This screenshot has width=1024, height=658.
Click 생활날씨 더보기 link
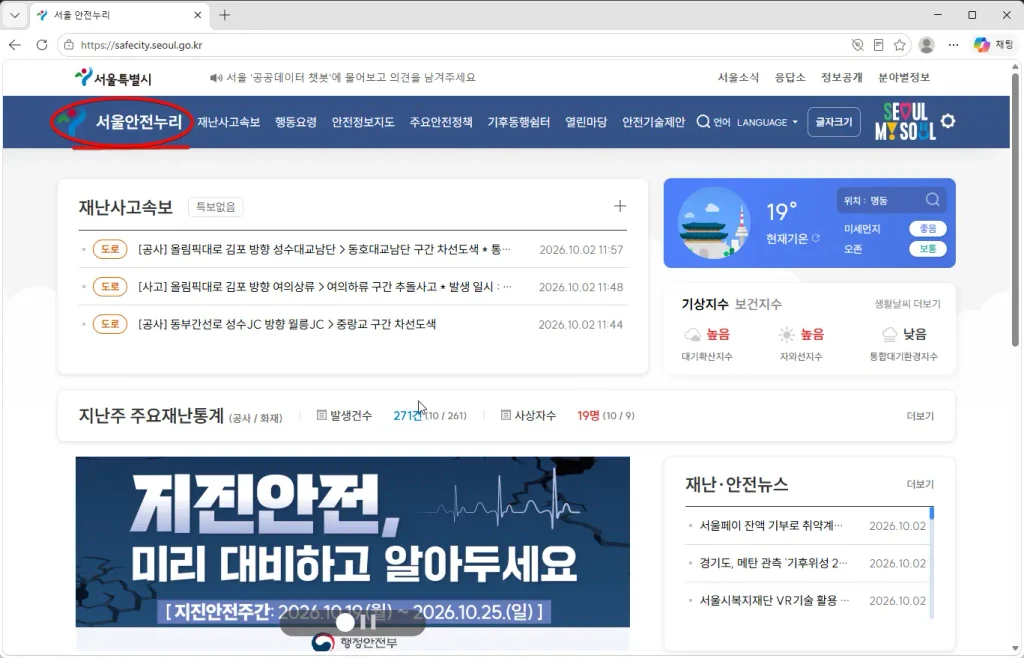[907, 304]
